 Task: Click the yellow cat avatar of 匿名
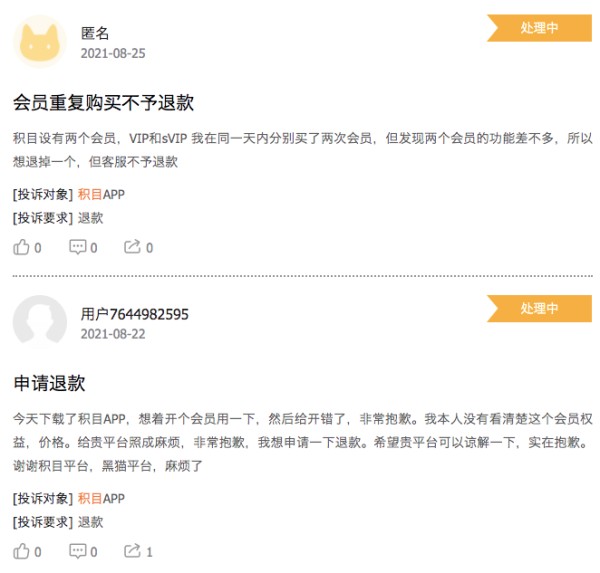pos(40,42)
